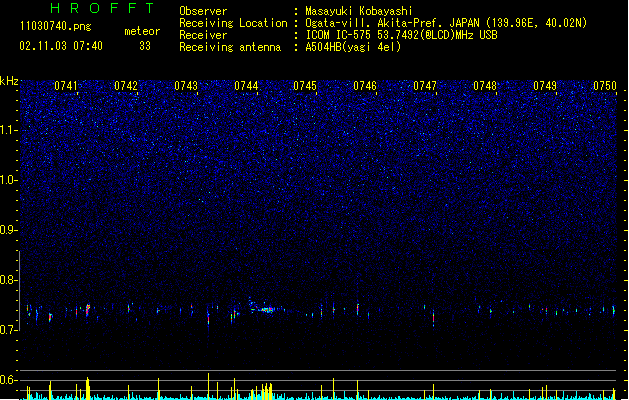
Task: Click the 0745 time marker
Action: pyautogui.click(x=305, y=86)
